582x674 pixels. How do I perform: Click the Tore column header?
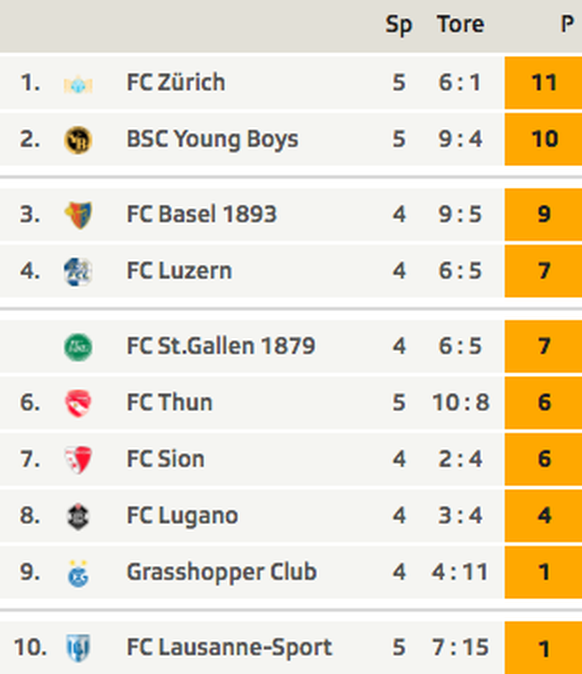460,24
